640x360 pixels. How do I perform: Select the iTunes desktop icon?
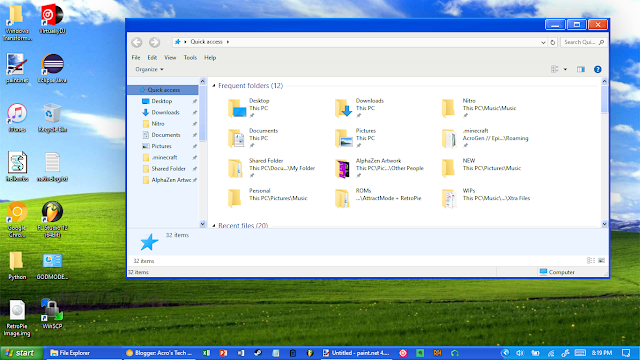tap(17, 118)
